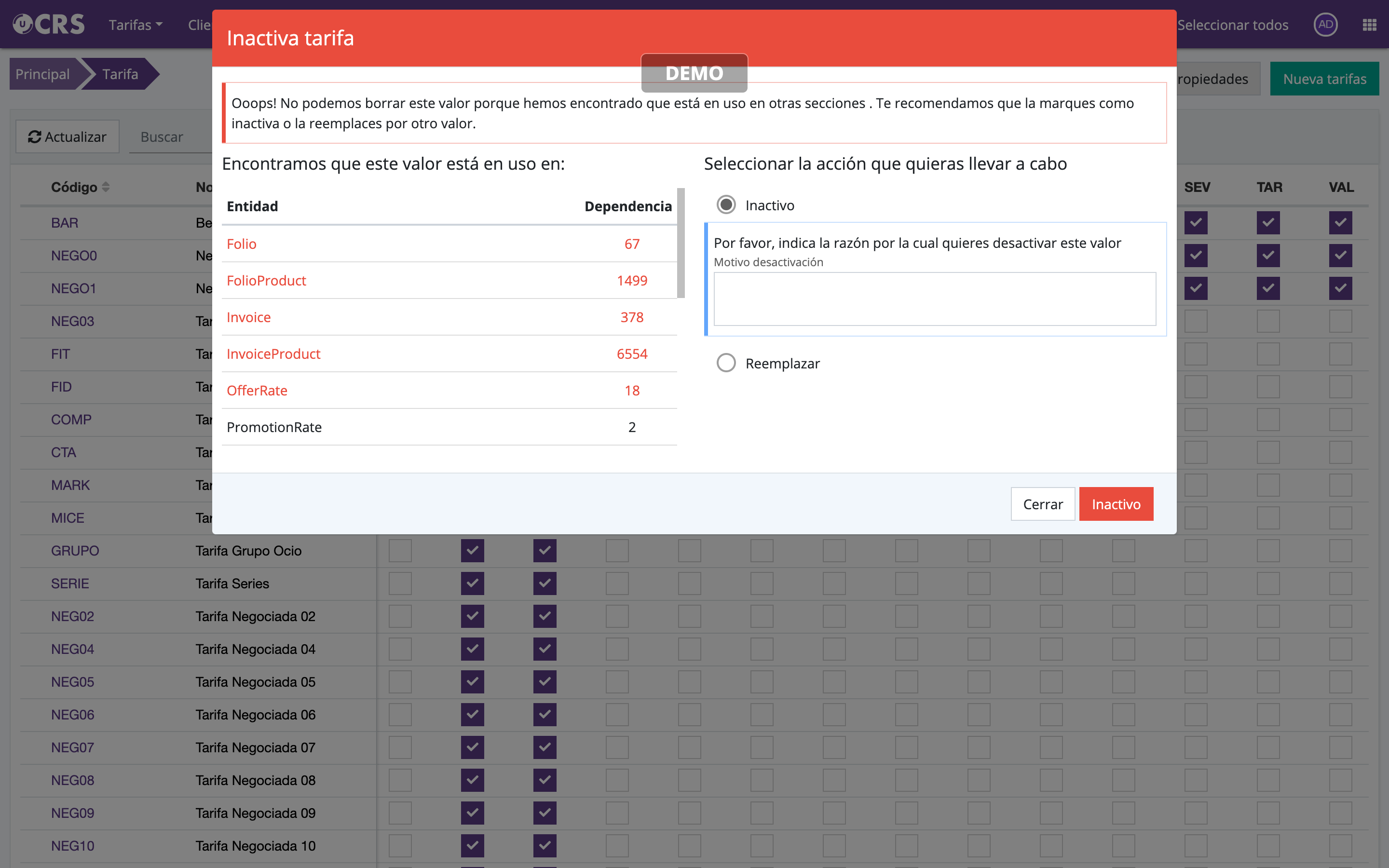Toggle VAL checkbox for BAR row
The height and width of the screenshot is (868, 1389).
click(x=1340, y=223)
